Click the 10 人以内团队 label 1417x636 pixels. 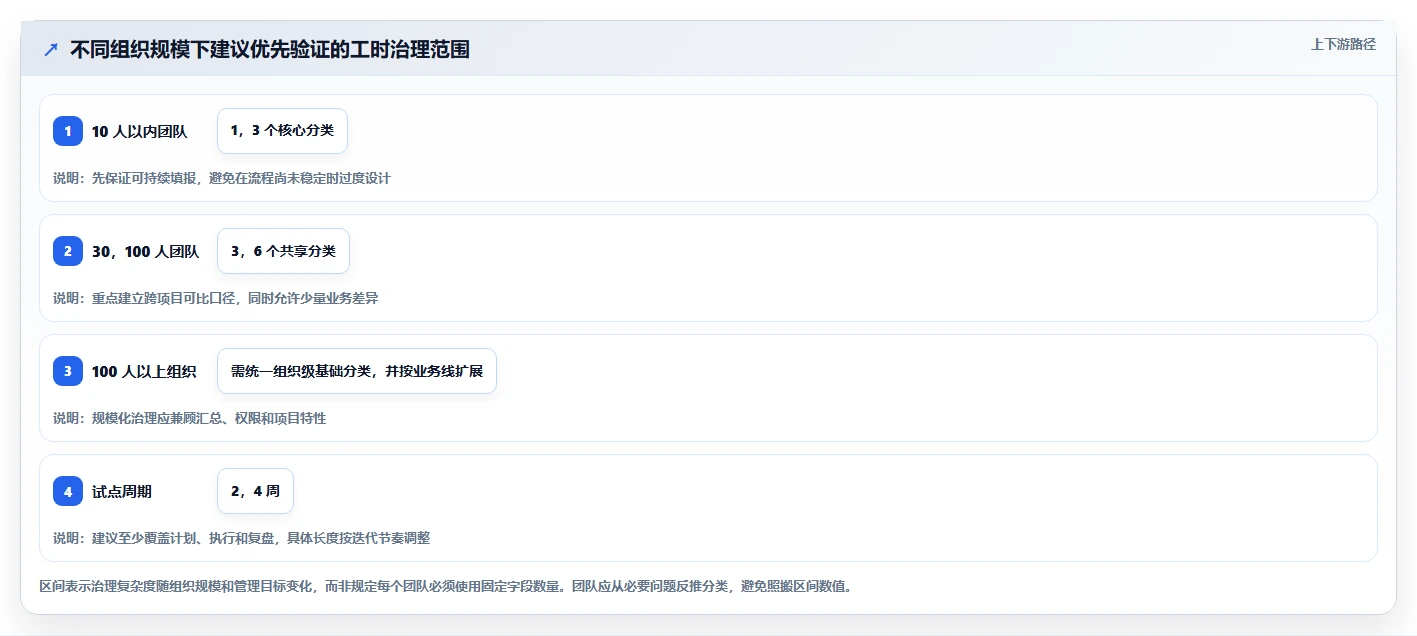[139, 131]
